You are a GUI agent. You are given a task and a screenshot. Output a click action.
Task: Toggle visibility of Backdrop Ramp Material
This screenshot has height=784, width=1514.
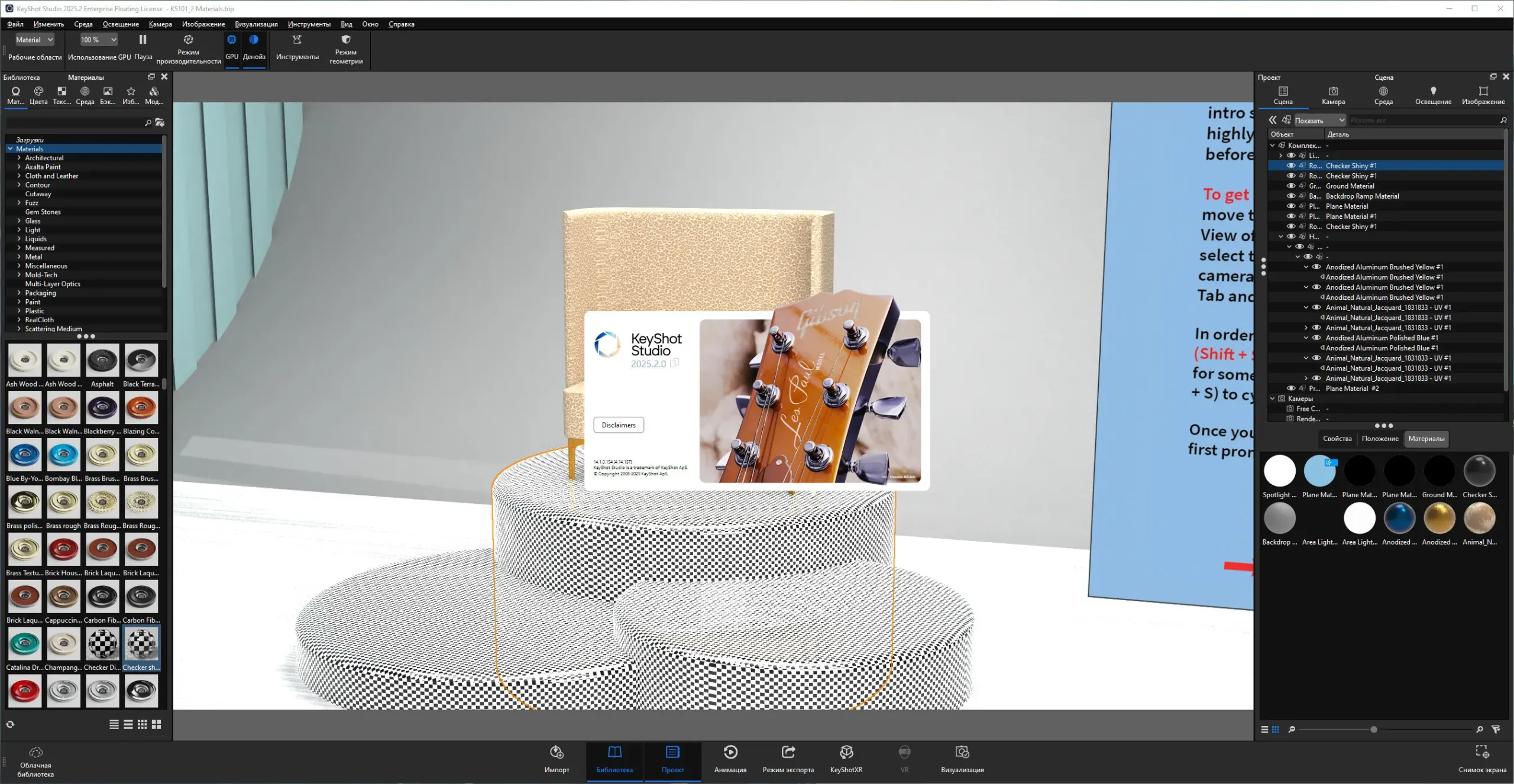[x=1291, y=196]
